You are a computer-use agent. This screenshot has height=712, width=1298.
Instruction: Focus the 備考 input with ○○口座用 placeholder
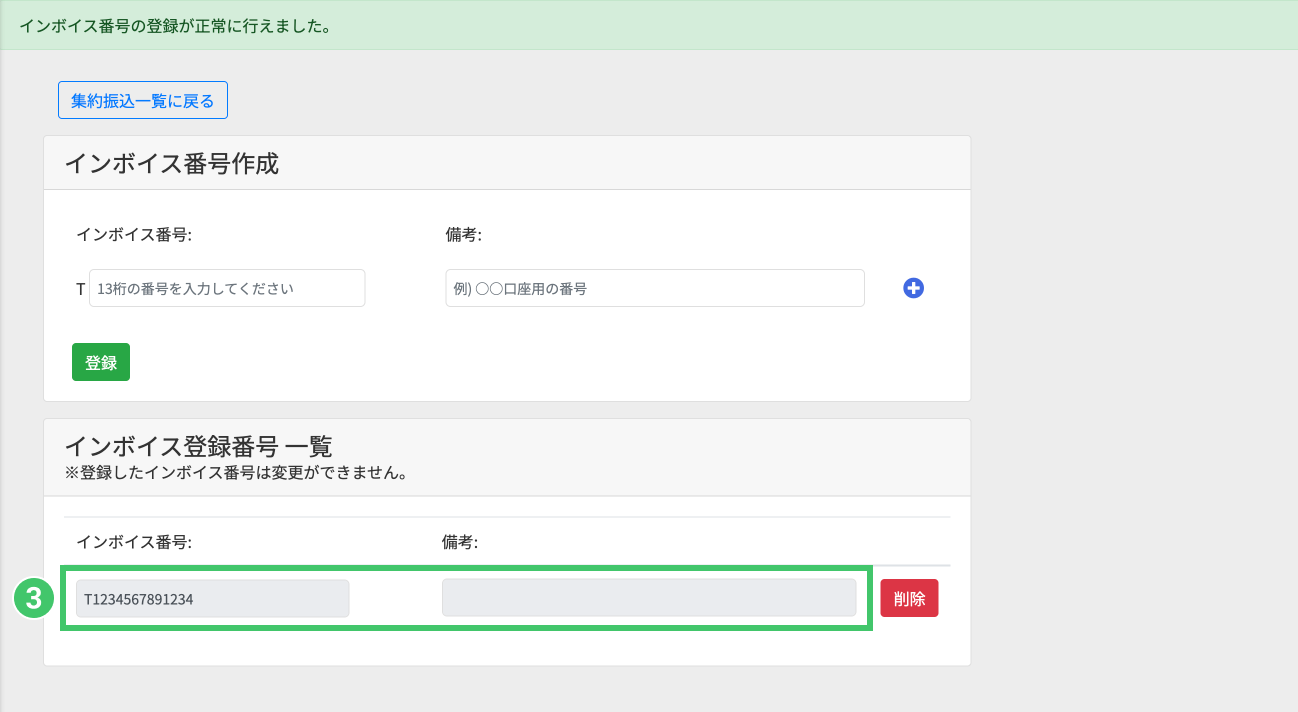coord(654,288)
